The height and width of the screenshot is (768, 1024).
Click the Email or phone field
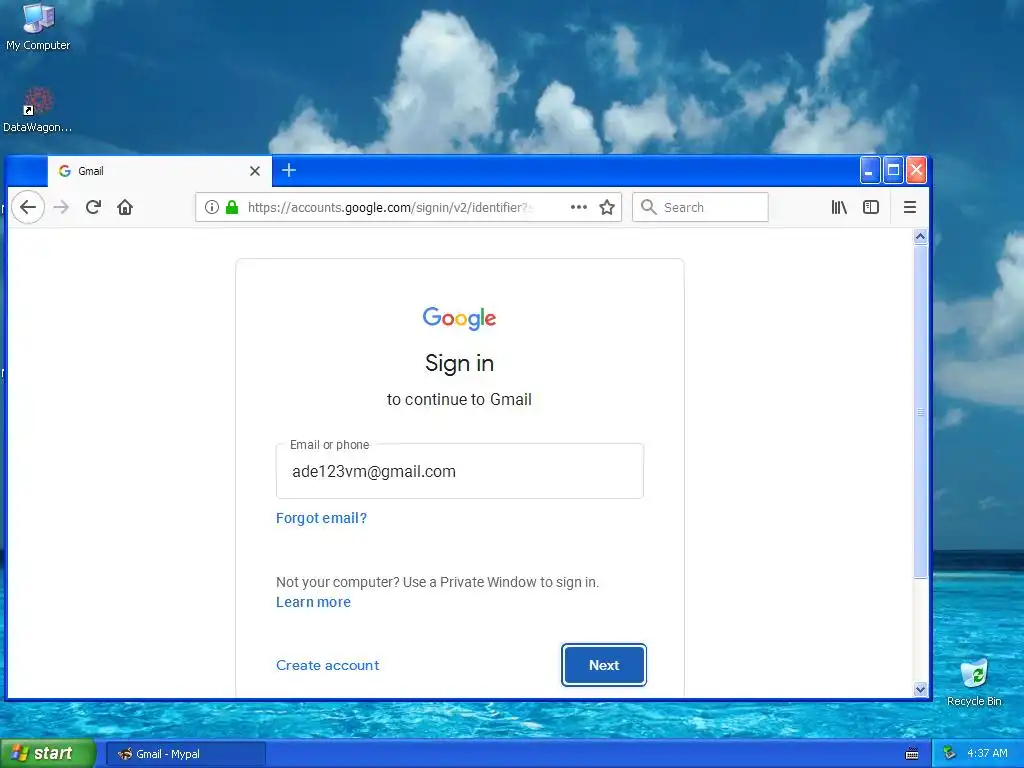click(x=460, y=471)
